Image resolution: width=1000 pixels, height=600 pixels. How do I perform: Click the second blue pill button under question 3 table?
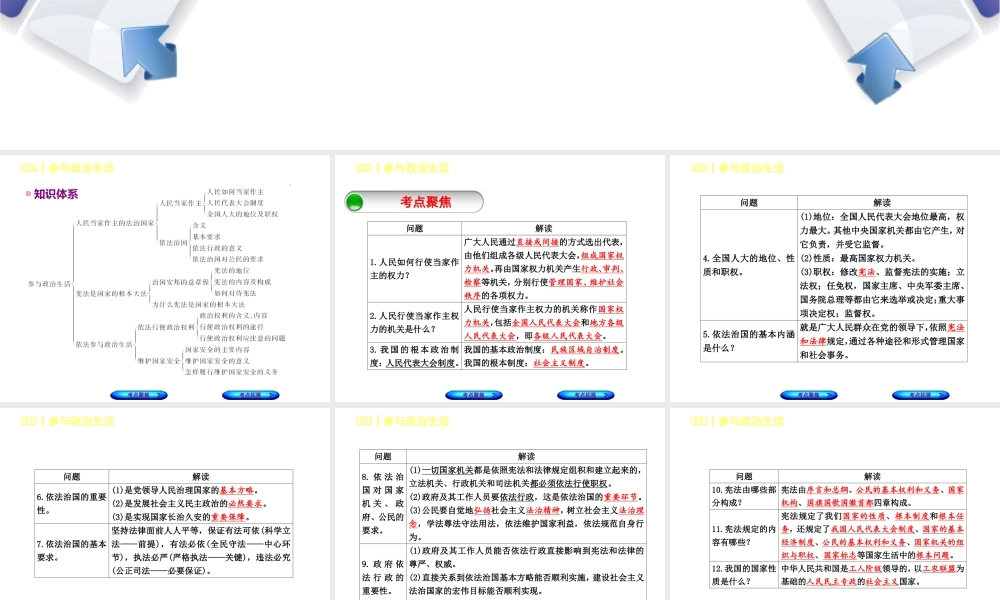585,395
